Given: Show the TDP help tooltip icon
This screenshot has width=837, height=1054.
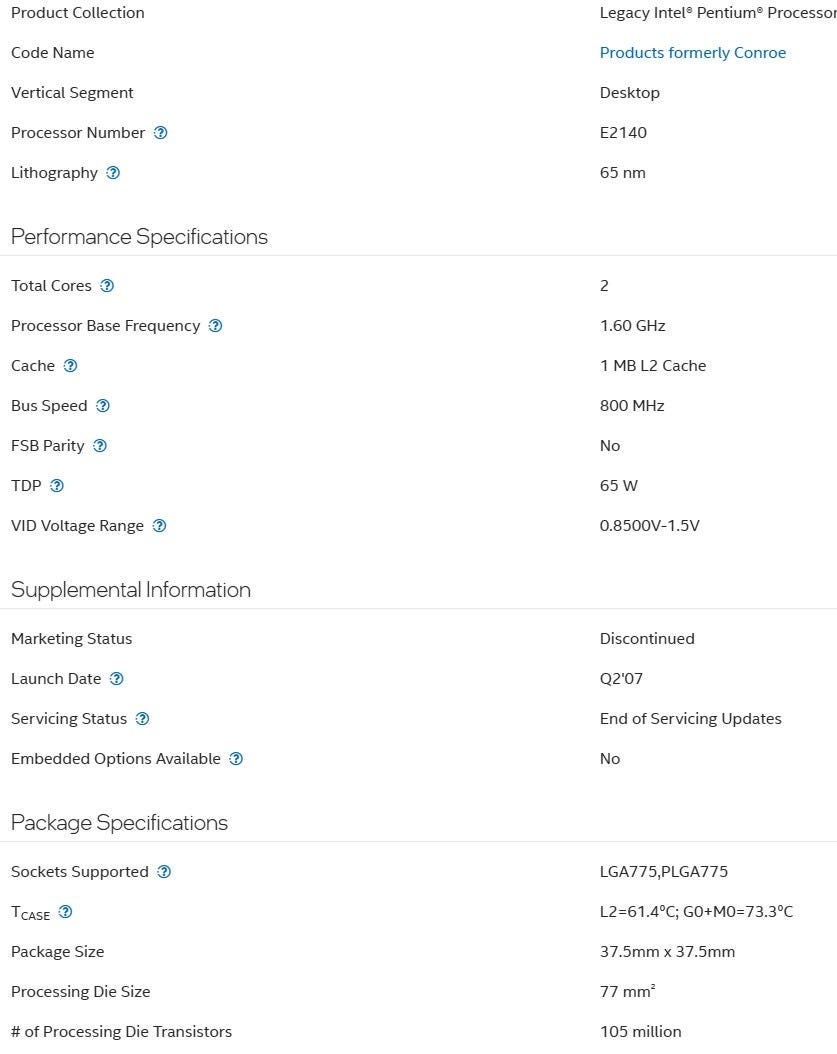Looking at the screenshot, I should click(x=57, y=486).
